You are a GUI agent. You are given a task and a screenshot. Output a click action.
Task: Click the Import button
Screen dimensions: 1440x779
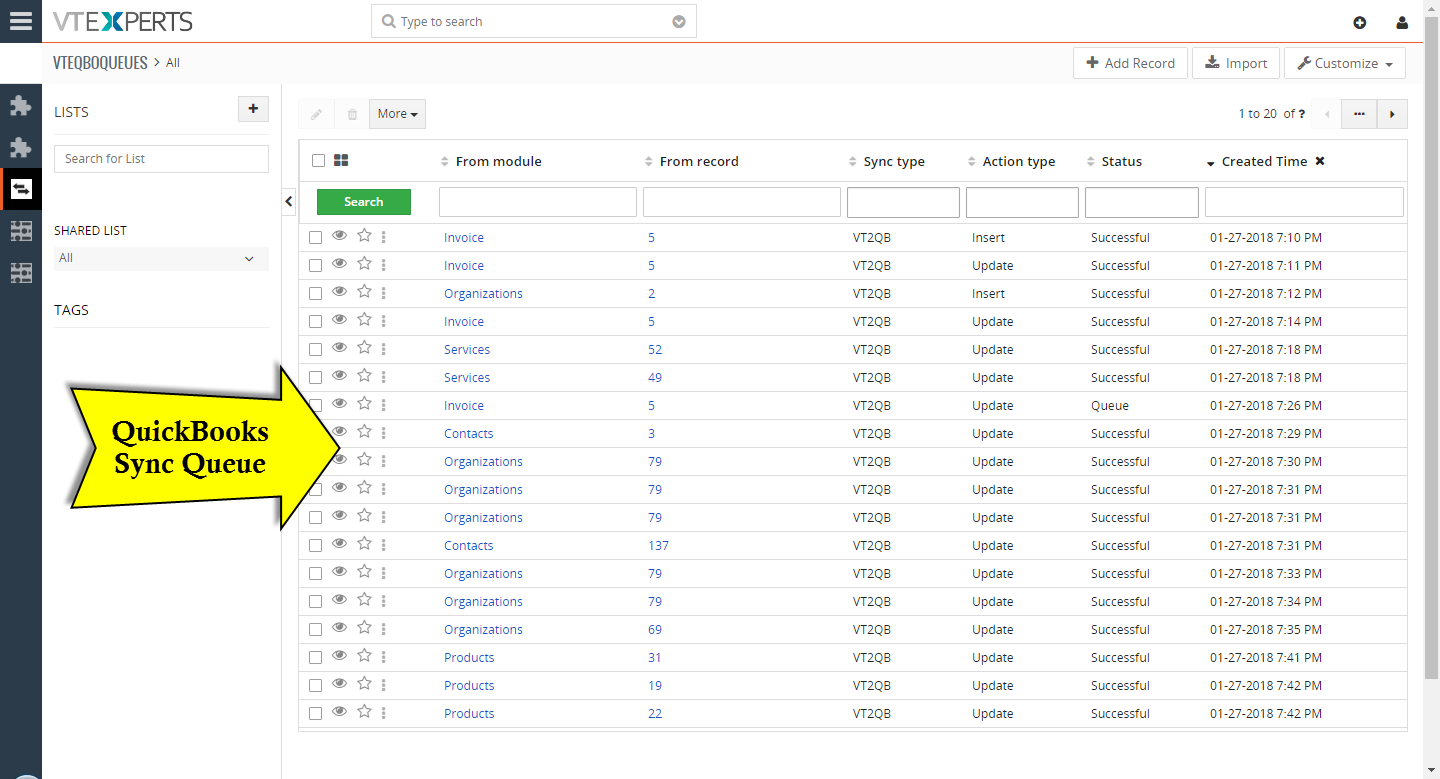point(1236,63)
